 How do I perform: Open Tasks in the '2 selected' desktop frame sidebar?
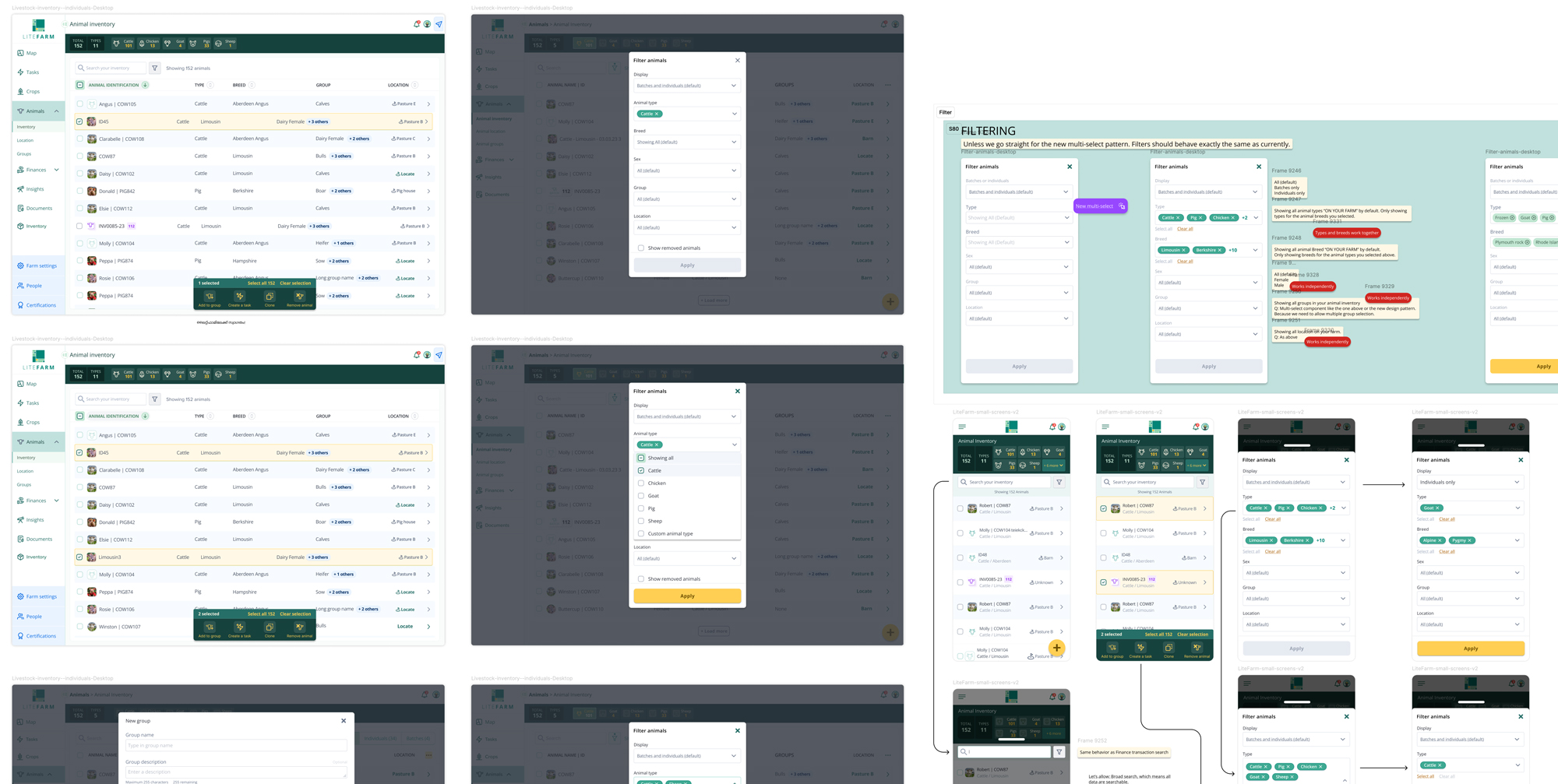(28, 403)
